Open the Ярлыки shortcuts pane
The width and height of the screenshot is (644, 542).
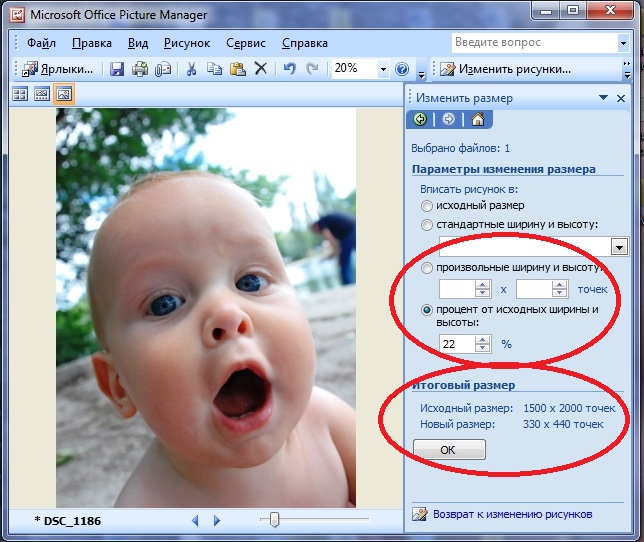click(58, 69)
